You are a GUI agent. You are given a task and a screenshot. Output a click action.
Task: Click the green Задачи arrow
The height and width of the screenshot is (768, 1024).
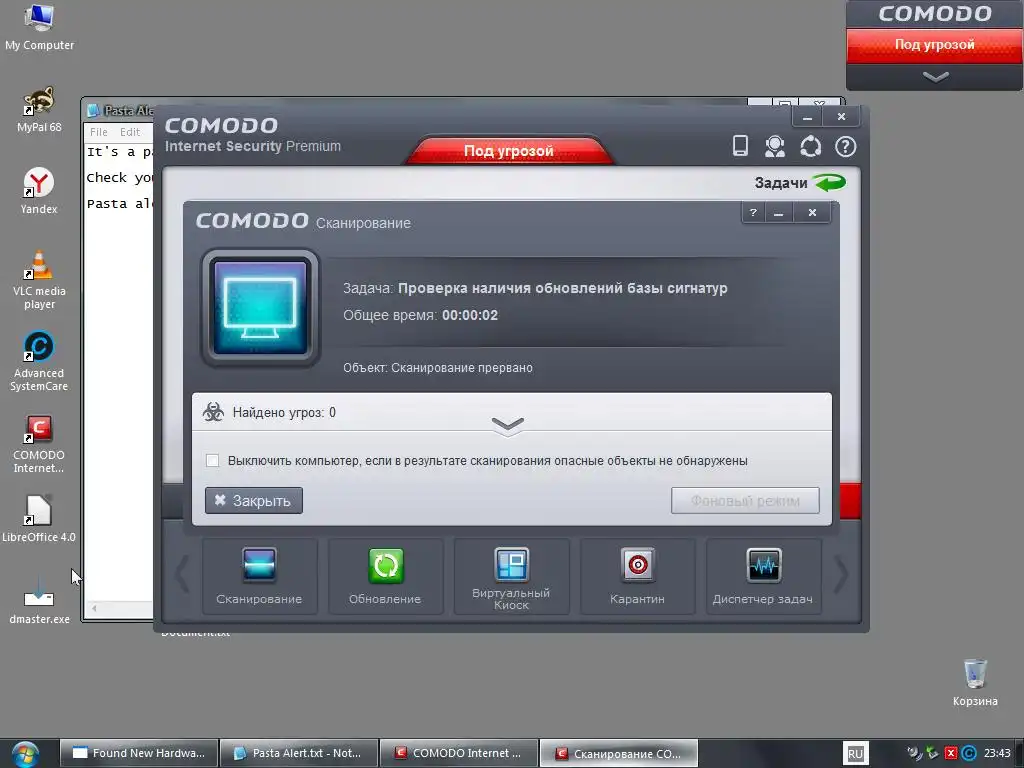pyautogui.click(x=829, y=182)
